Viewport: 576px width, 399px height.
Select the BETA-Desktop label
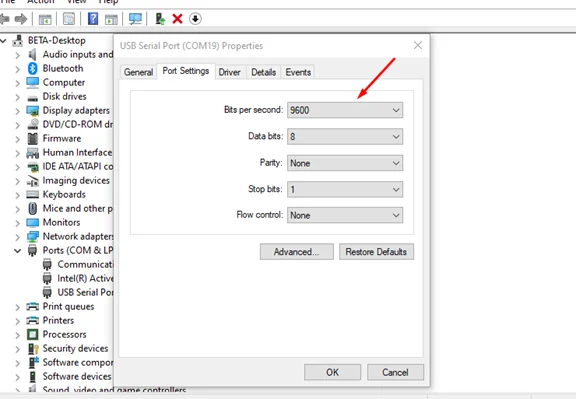(57, 40)
